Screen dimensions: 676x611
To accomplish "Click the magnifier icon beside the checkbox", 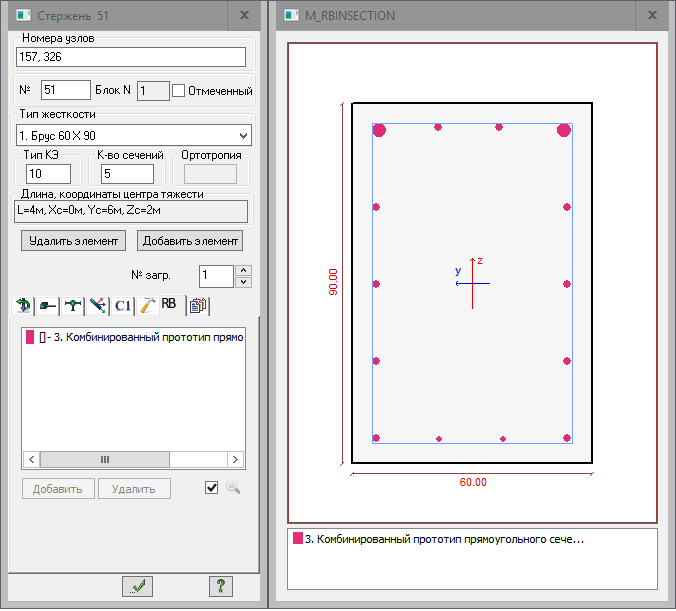I will pyautogui.click(x=233, y=488).
